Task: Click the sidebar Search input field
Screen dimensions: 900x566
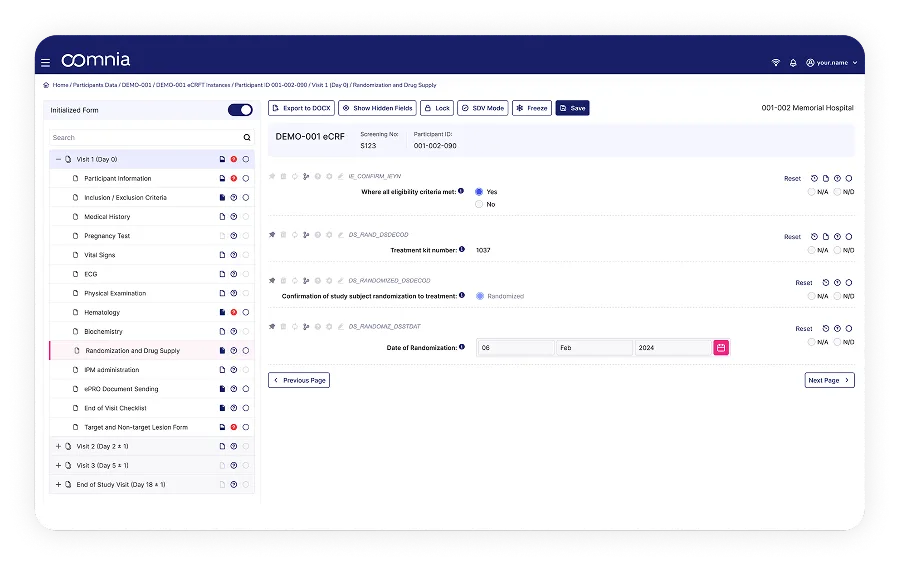Action: 145,138
